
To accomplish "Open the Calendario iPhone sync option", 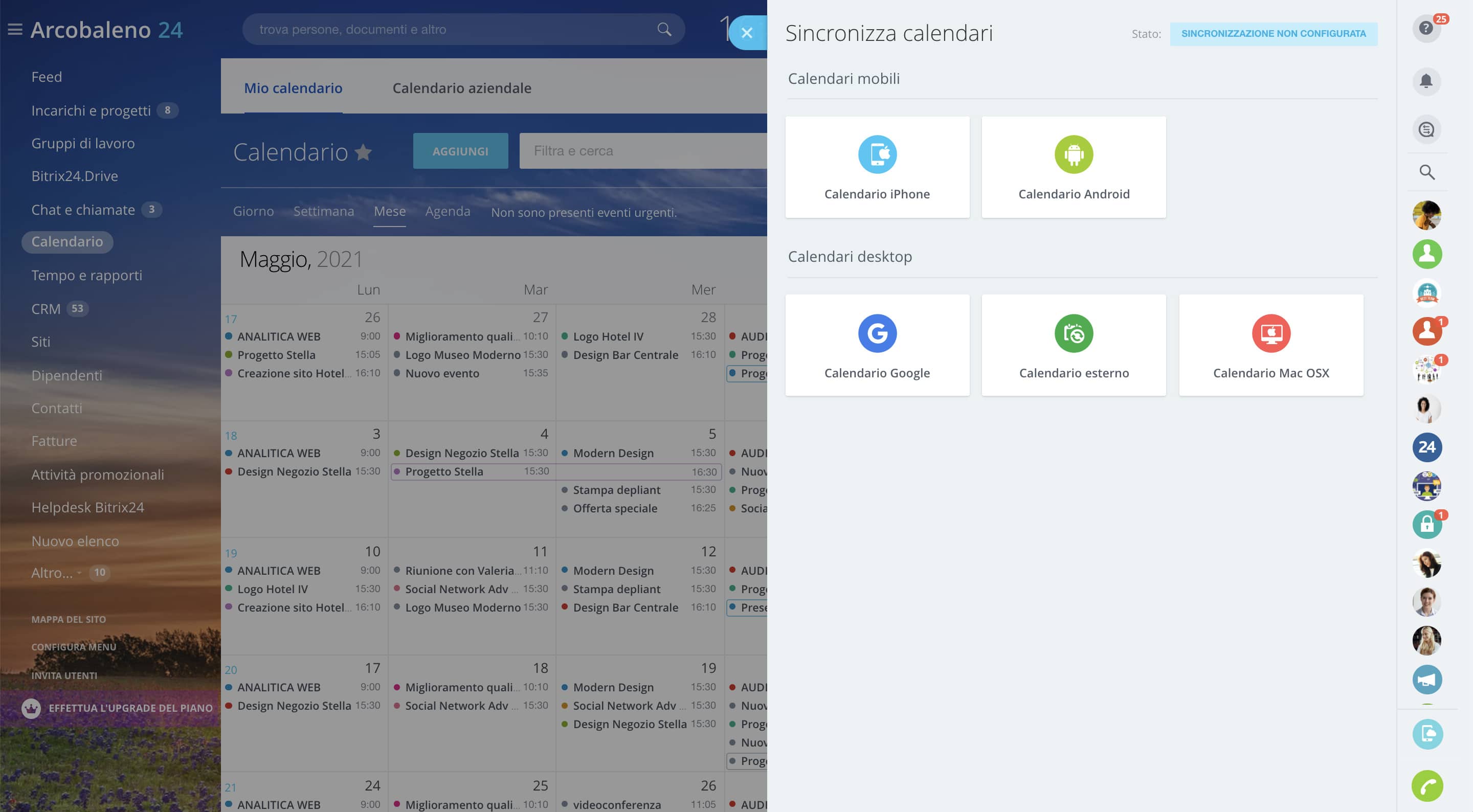I will 877,167.
